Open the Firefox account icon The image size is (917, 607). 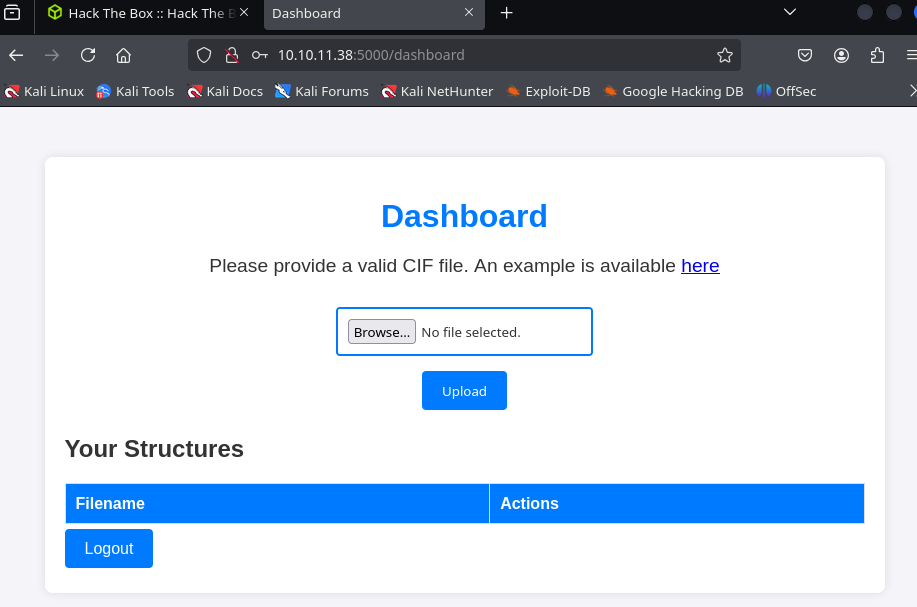842,55
